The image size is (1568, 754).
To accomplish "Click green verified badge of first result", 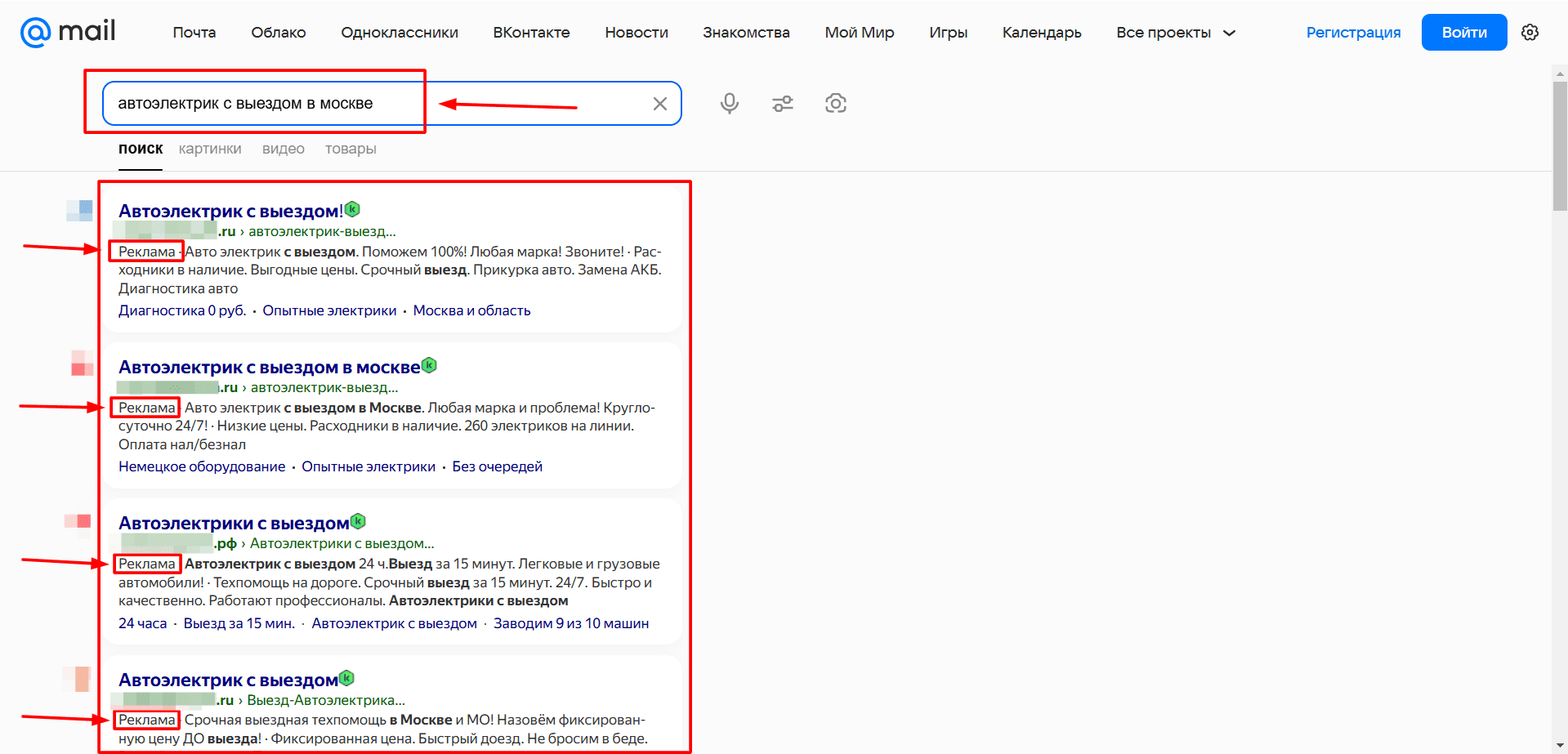I will tap(352, 209).
